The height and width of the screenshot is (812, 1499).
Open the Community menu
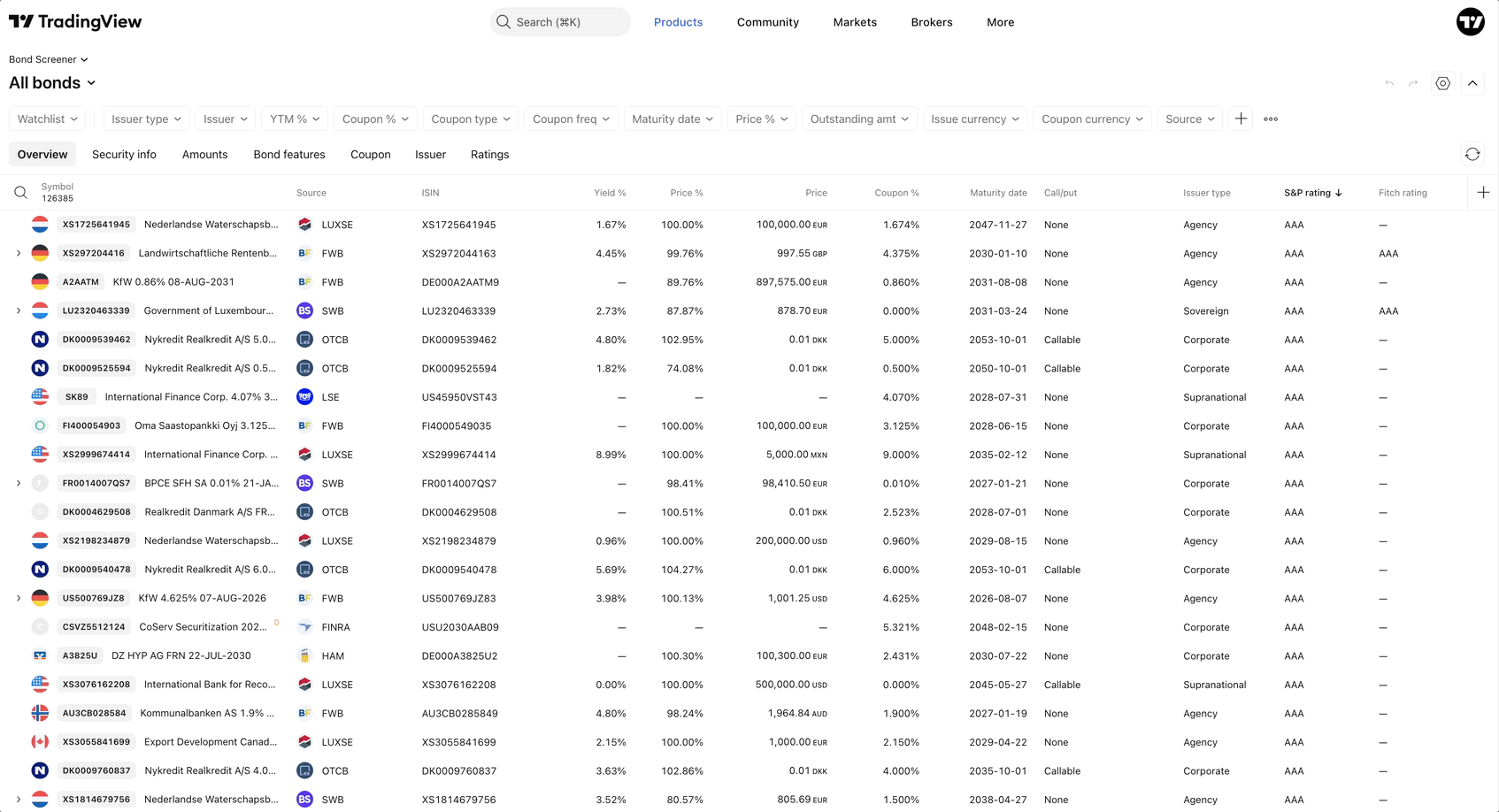pyautogui.click(x=768, y=22)
